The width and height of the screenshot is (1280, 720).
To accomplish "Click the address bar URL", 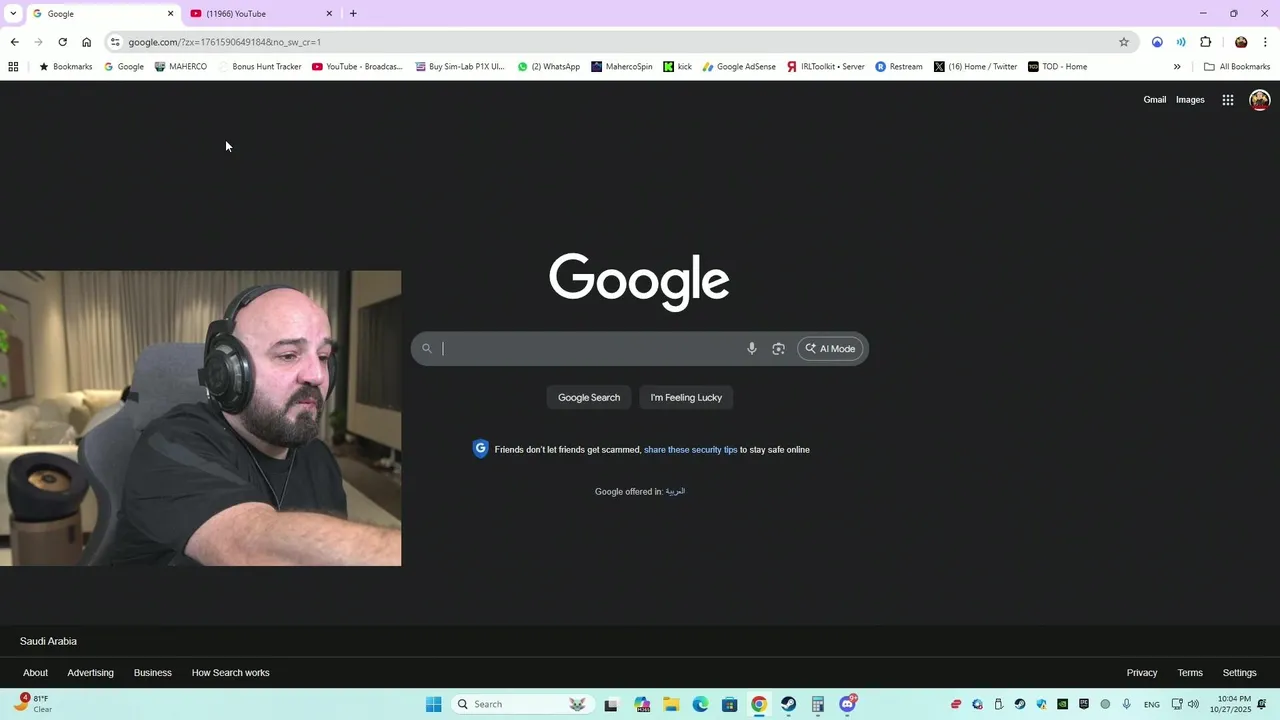I will (x=224, y=42).
